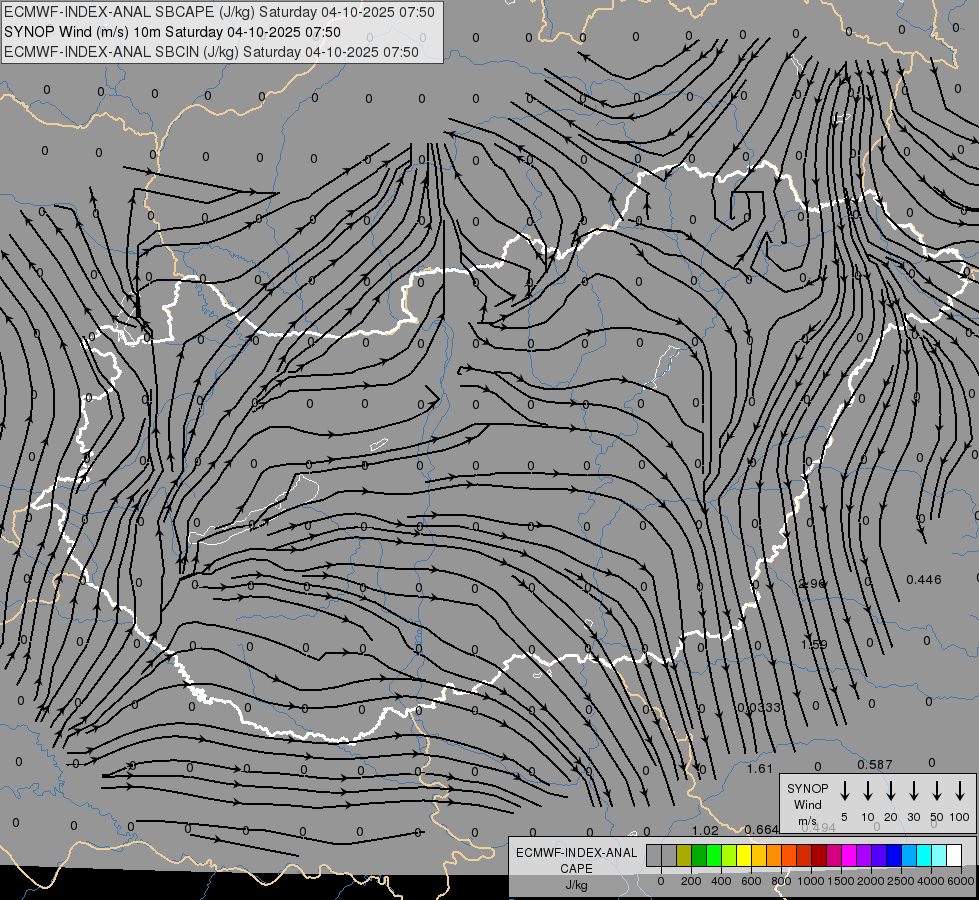Click the 'ECMWF-INDEX-ANAL CAPE J/kg' legend label
Screen dimensions: 979x900
(576, 868)
